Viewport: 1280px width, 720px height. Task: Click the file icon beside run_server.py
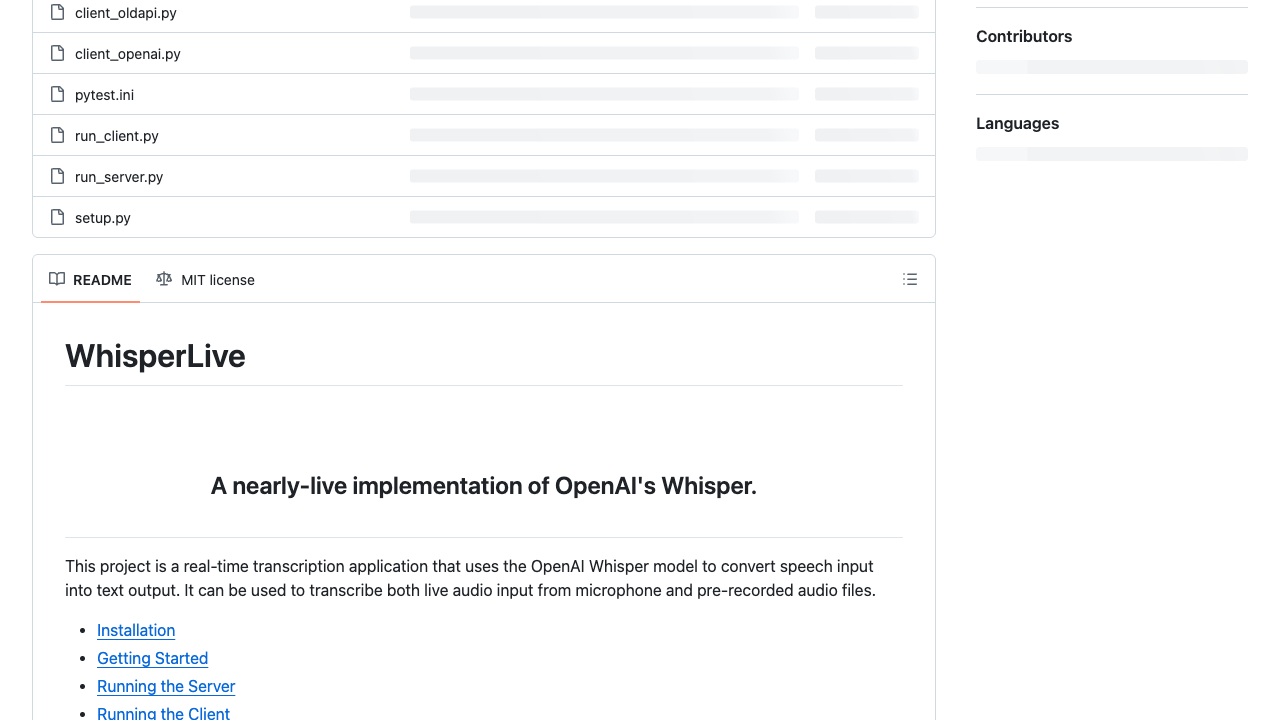pyautogui.click(x=57, y=177)
